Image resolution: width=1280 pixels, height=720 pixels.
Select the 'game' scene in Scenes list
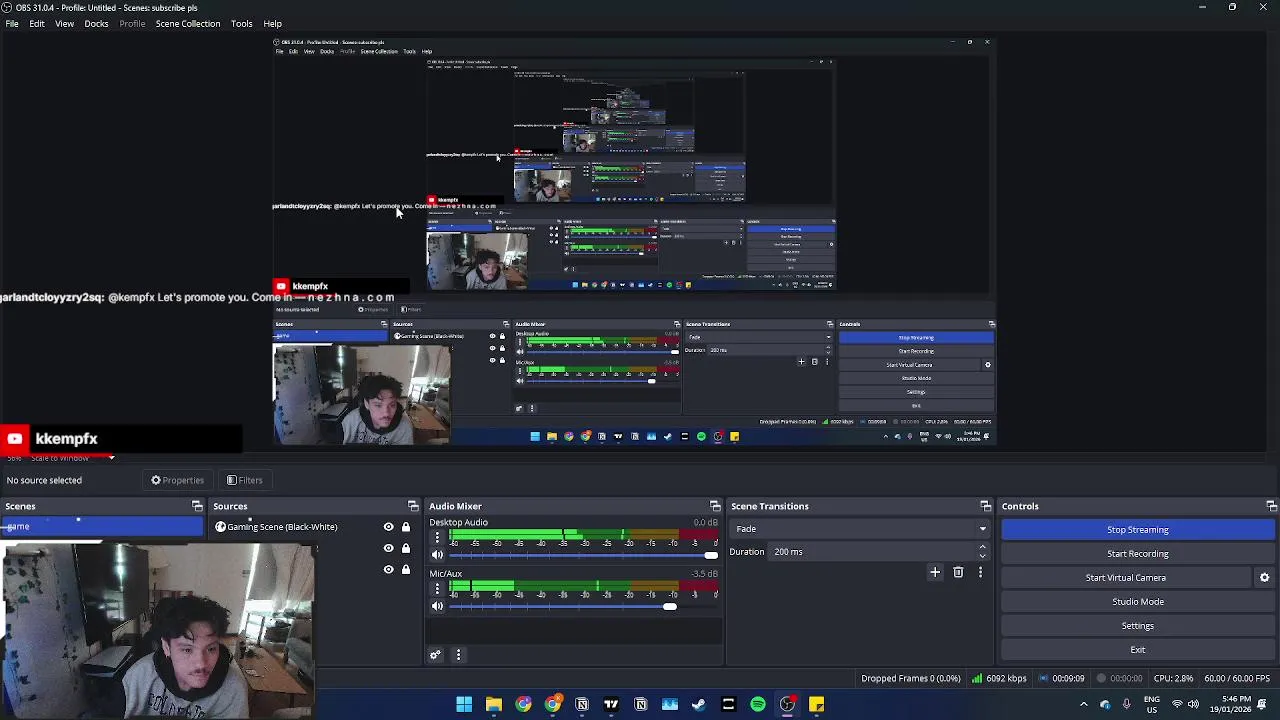pyautogui.click(x=101, y=527)
